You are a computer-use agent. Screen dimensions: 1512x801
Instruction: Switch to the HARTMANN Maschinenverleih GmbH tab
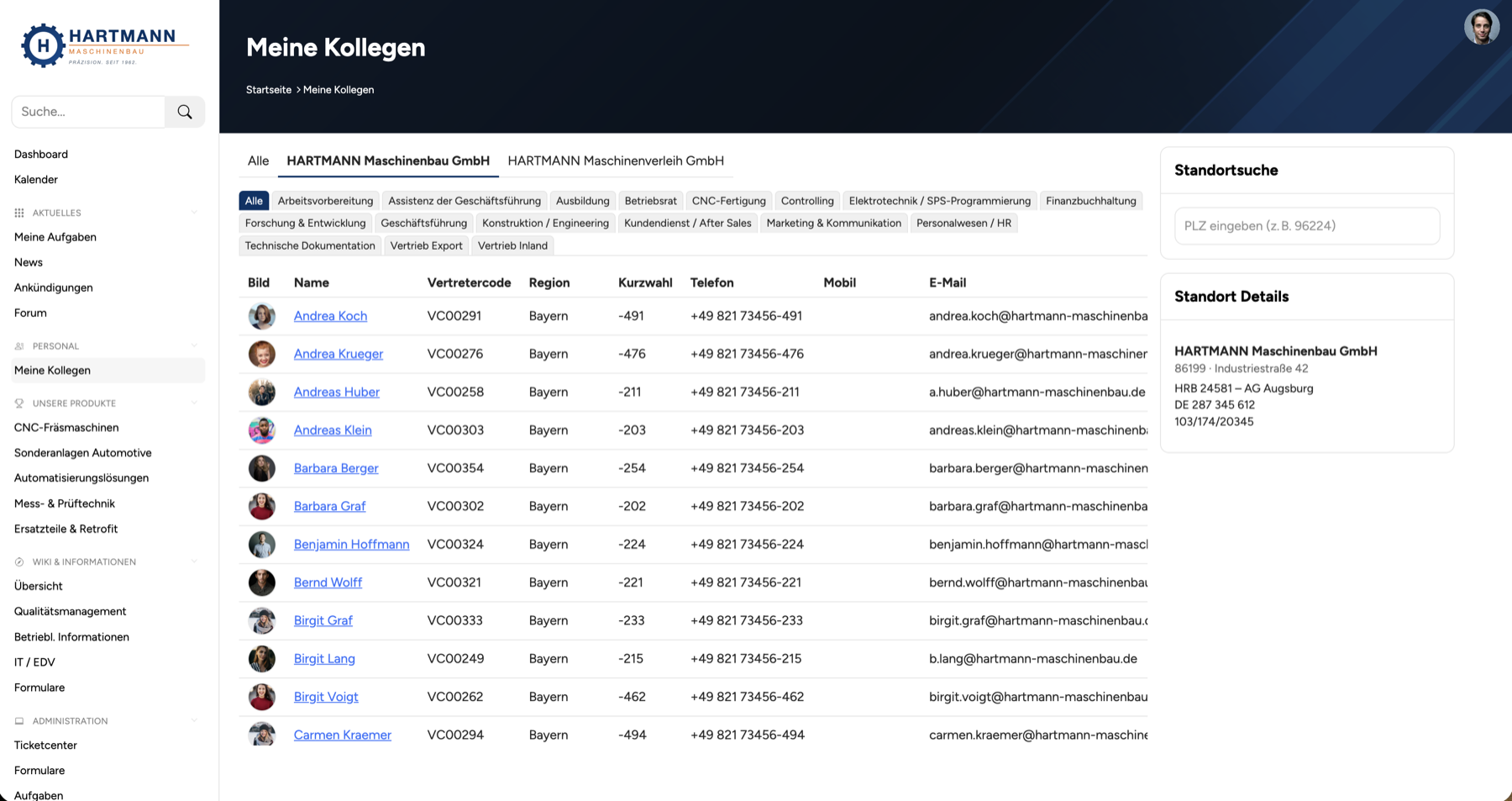[615, 161]
